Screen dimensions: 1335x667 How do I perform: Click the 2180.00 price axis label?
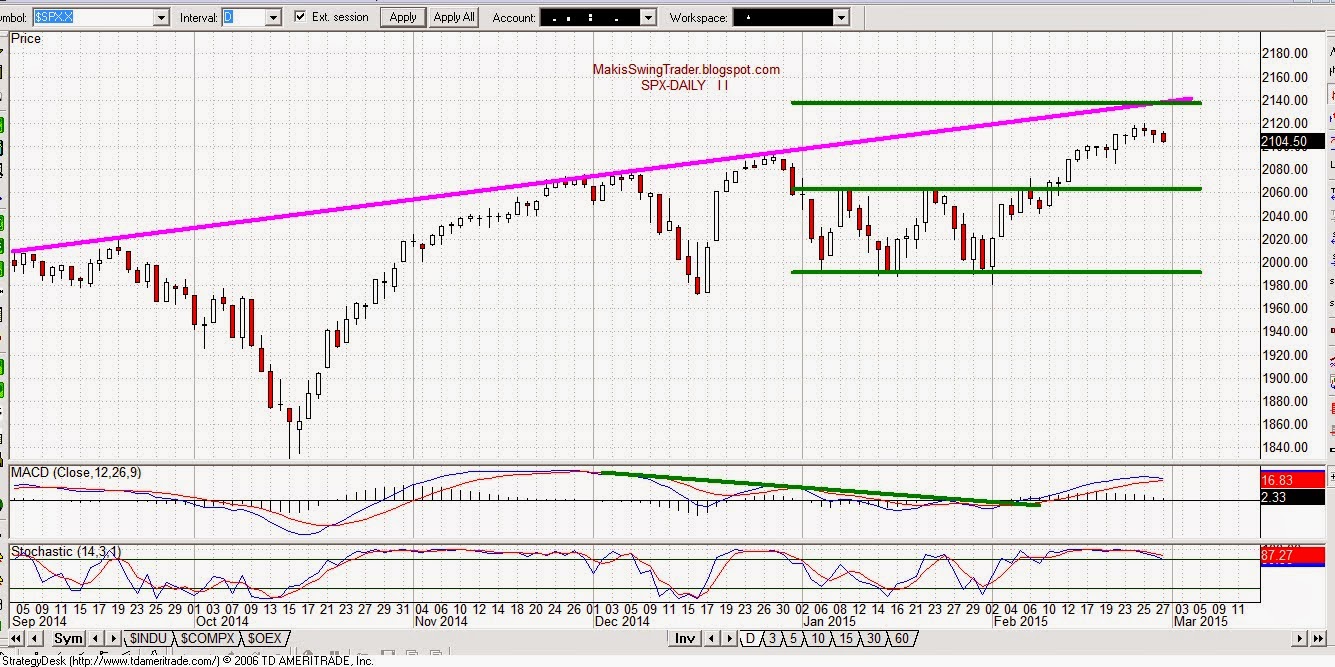pos(1285,54)
